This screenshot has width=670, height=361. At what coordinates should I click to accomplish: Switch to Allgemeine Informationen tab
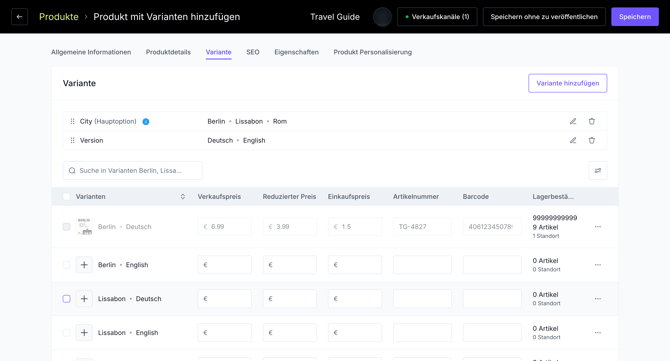tap(91, 52)
